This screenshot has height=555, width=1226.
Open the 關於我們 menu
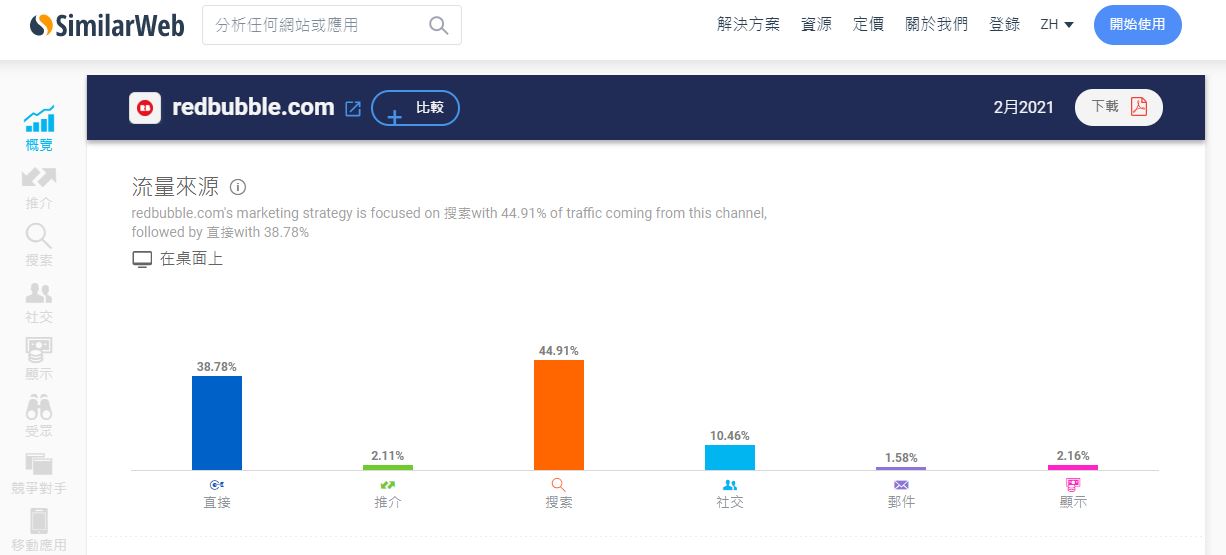coord(936,25)
